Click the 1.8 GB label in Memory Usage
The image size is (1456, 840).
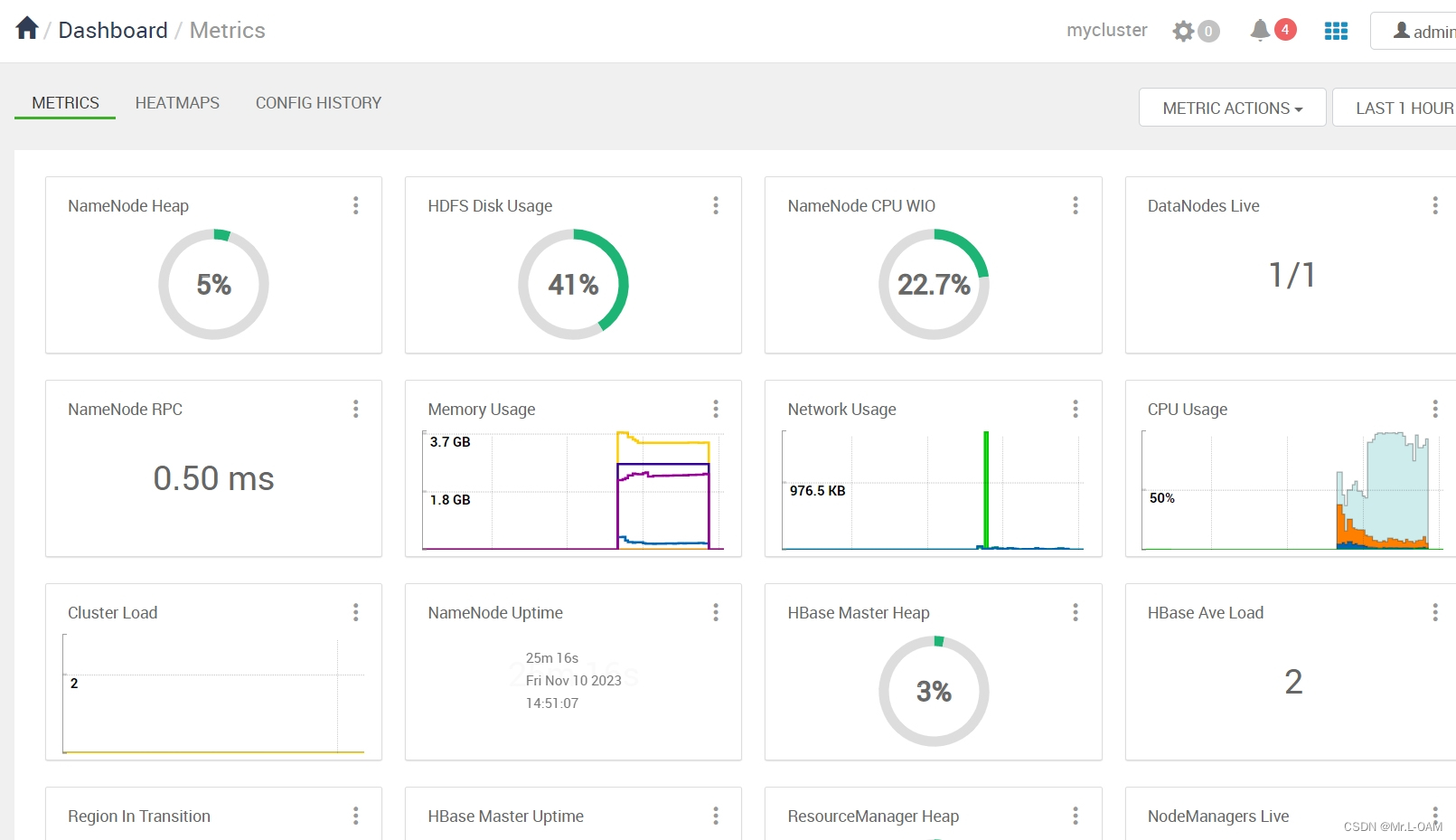[x=450, y=500]
